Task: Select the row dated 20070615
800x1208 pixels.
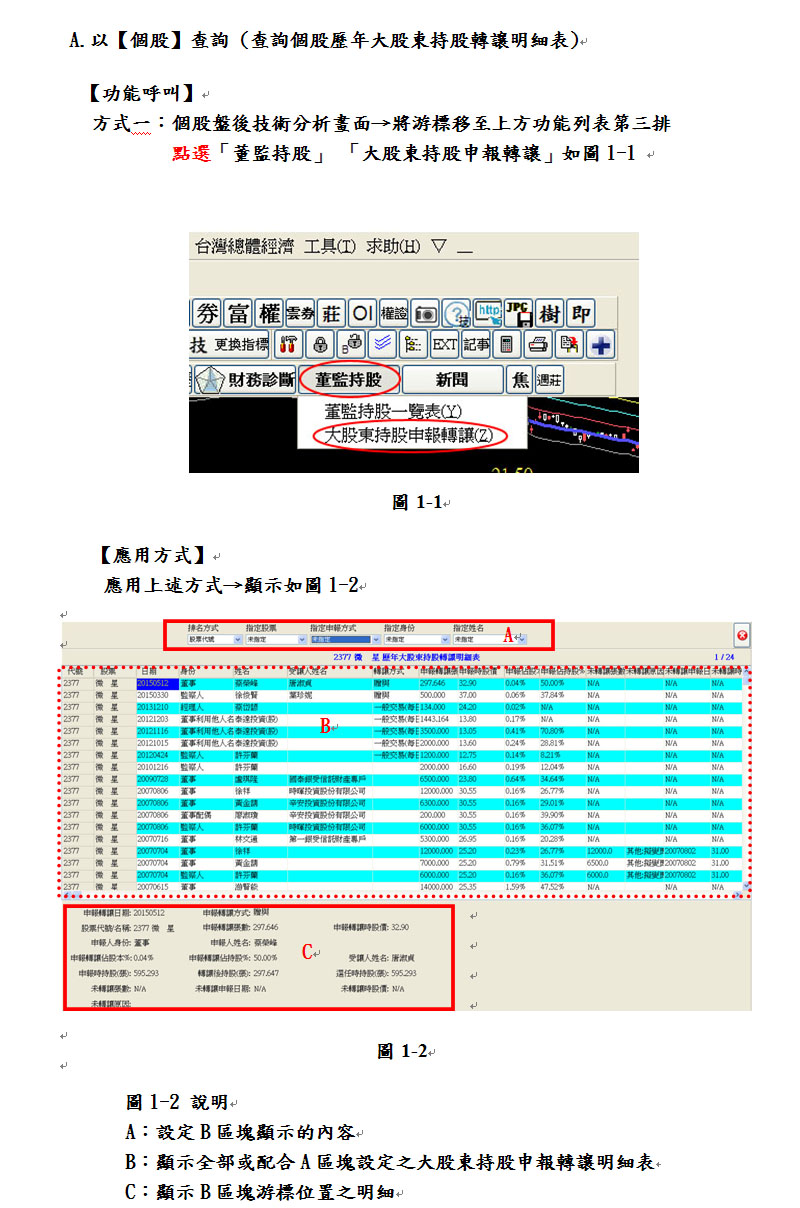Action: (x=403, y=886)
